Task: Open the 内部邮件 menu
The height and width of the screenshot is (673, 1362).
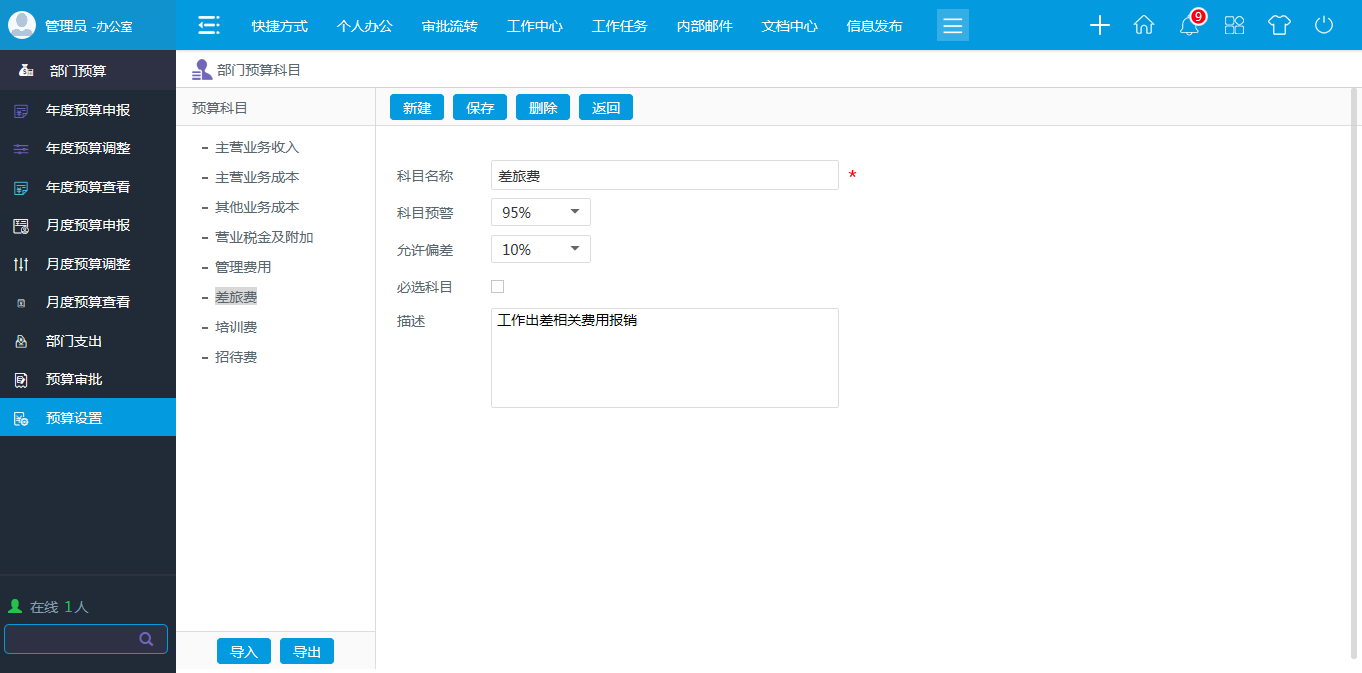Action: (704, 25)
